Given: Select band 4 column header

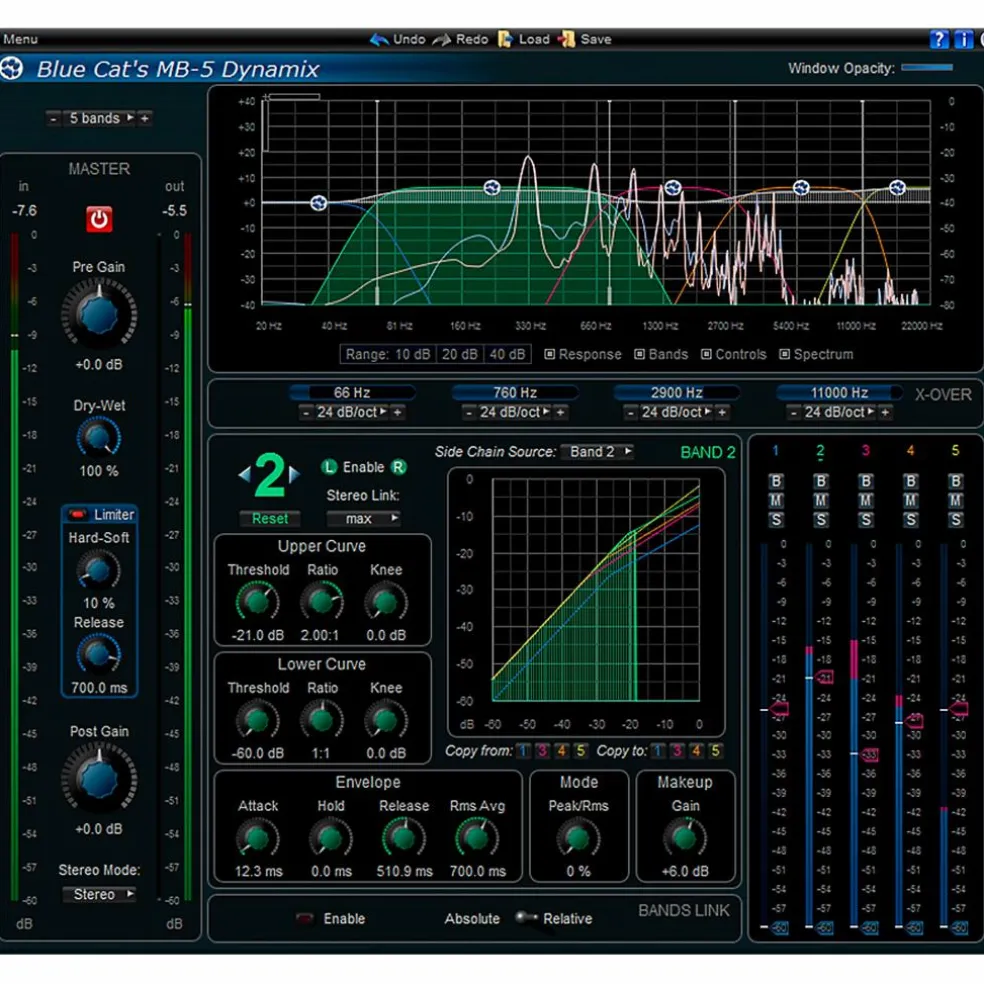Looking at the screenshot, I should click(x=911, y=450).
